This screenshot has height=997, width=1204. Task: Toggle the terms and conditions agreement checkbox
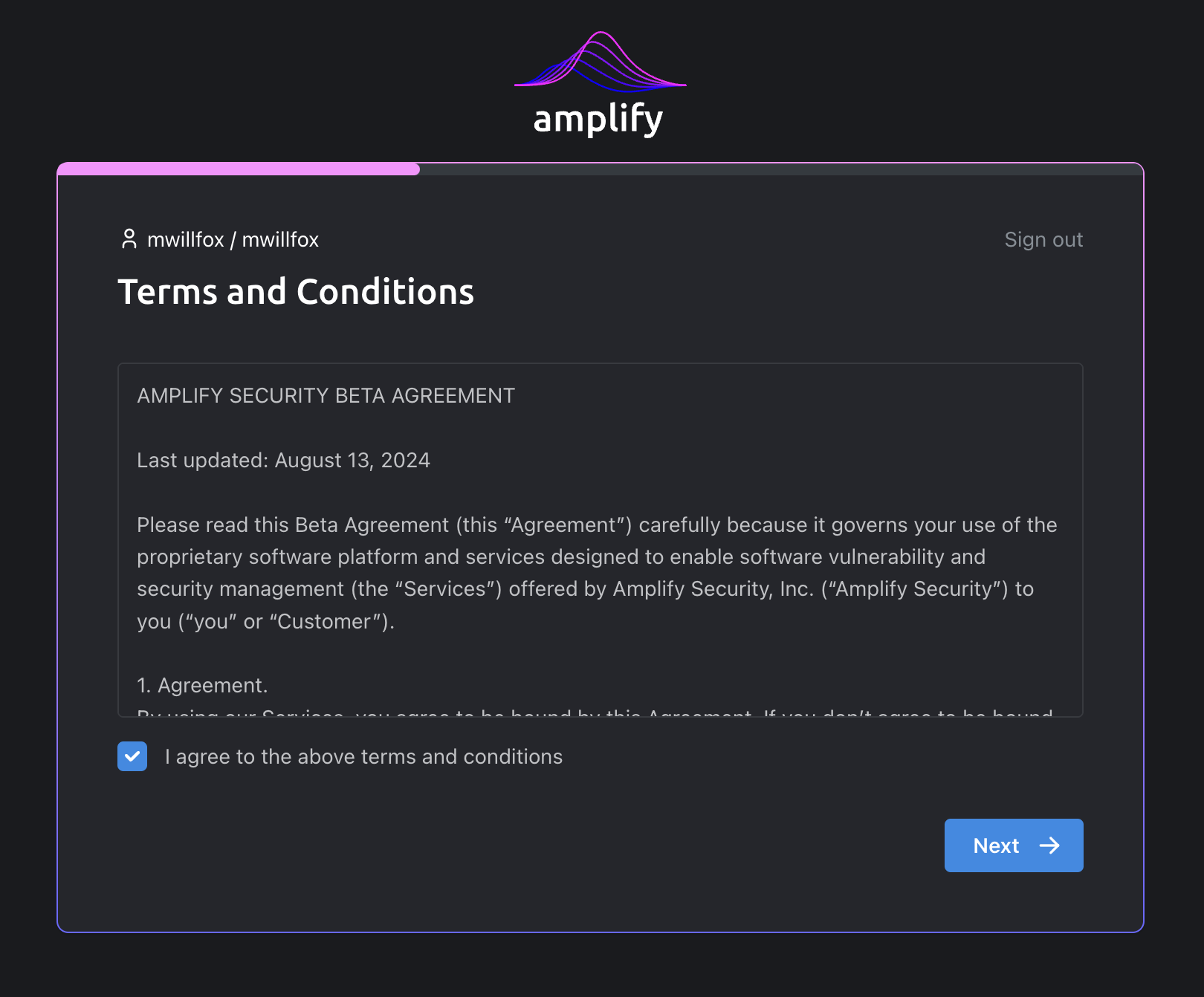(x=132, y=756)
